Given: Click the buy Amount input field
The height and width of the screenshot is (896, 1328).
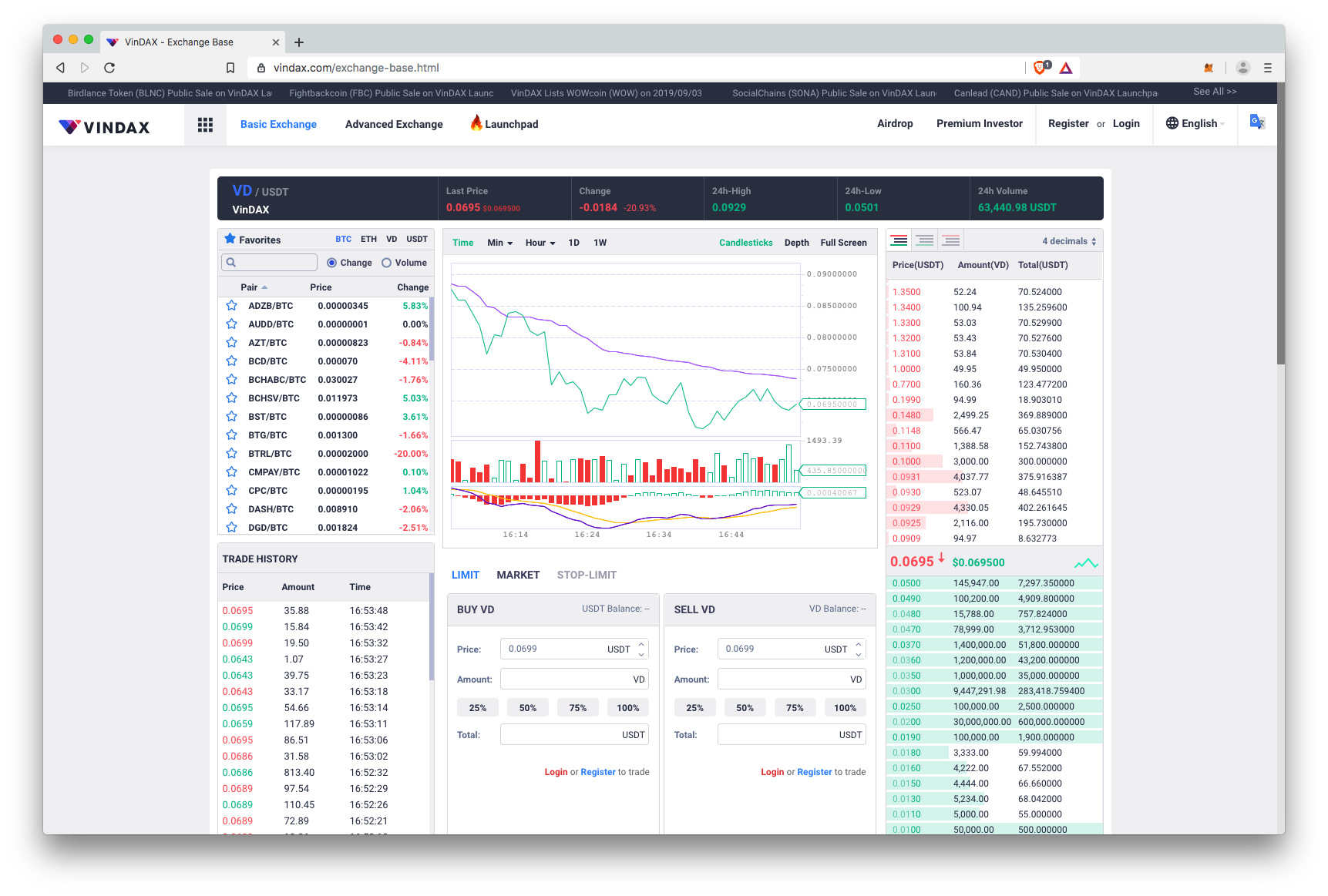Looking at the screenshot, I should pyautogui.click(x=574, y=679).
